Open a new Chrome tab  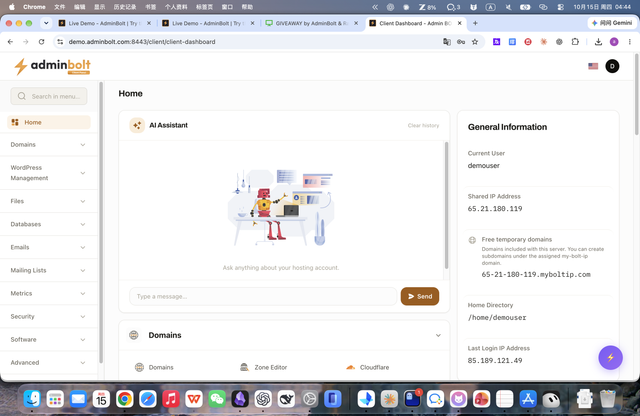coord(475,23)
